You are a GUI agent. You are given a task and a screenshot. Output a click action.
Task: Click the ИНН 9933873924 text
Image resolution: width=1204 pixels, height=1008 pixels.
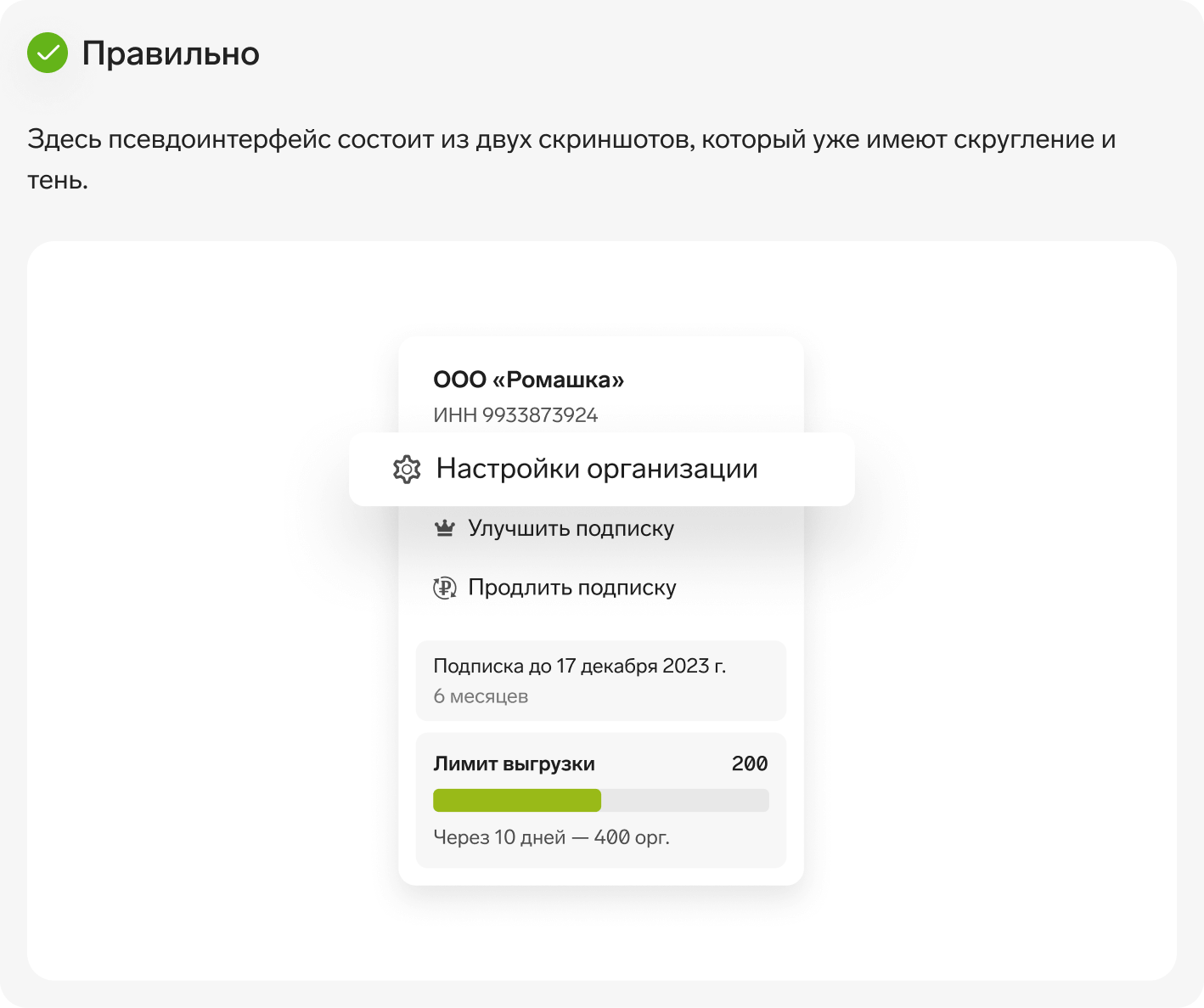point(515,415)
